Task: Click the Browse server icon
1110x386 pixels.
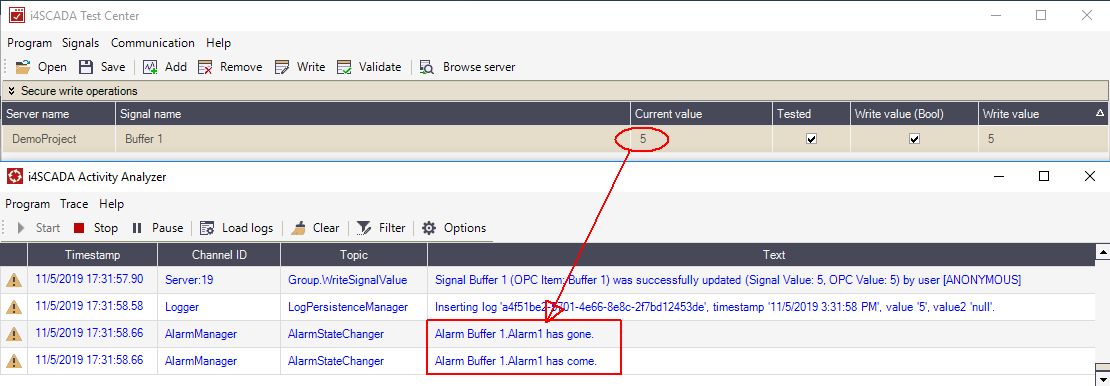Action: point(427,67)
